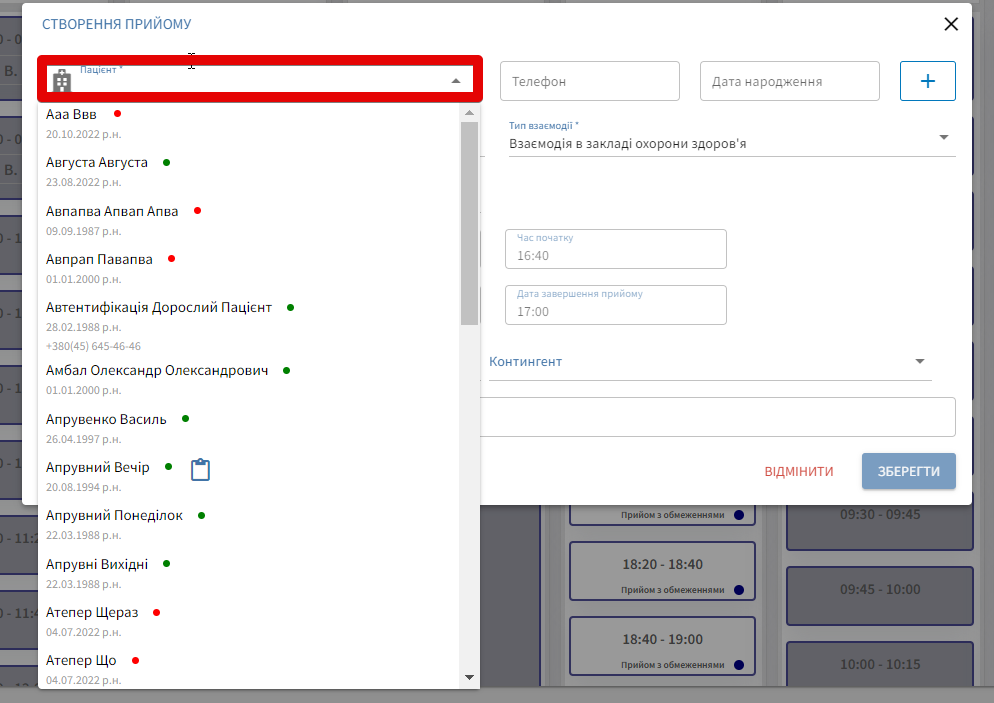The width and height of the screenshot is (994, 703).
Task: Click clipboard icon next to Апрувний Вечір
Action: [200, 469]
